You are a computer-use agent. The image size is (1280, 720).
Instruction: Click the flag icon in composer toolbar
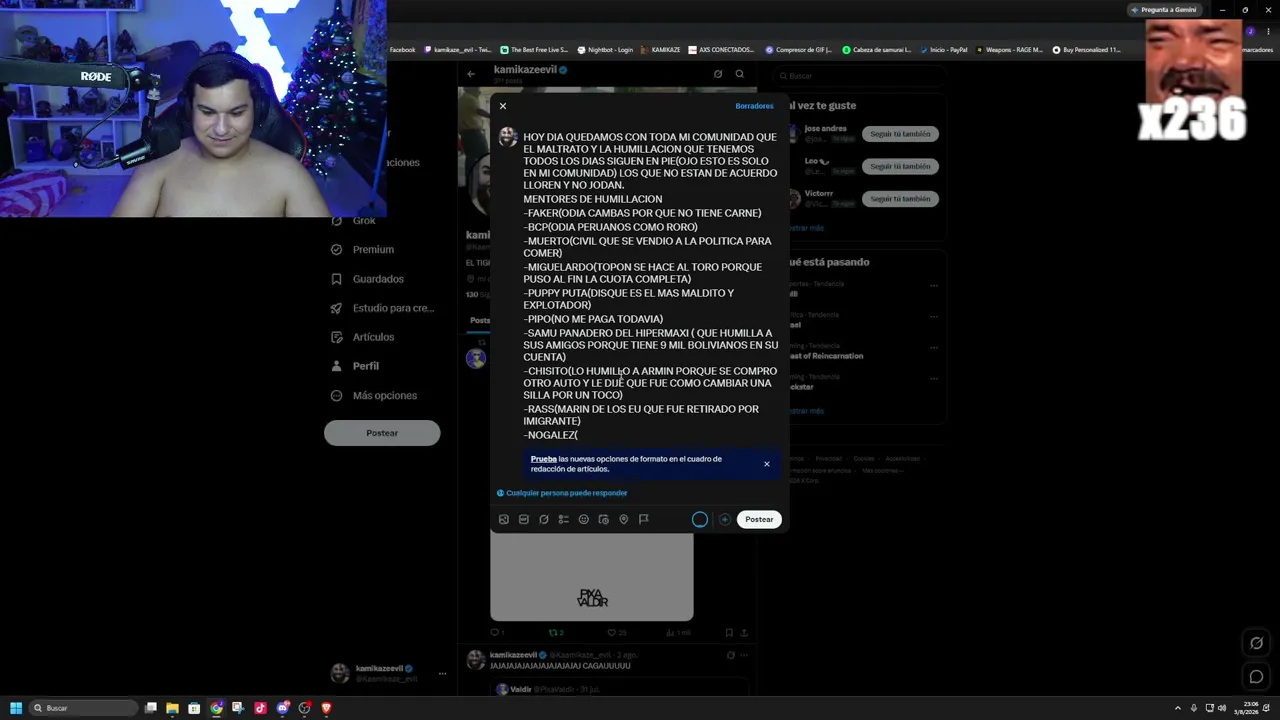pyautogui.click(x=644, y=519)
